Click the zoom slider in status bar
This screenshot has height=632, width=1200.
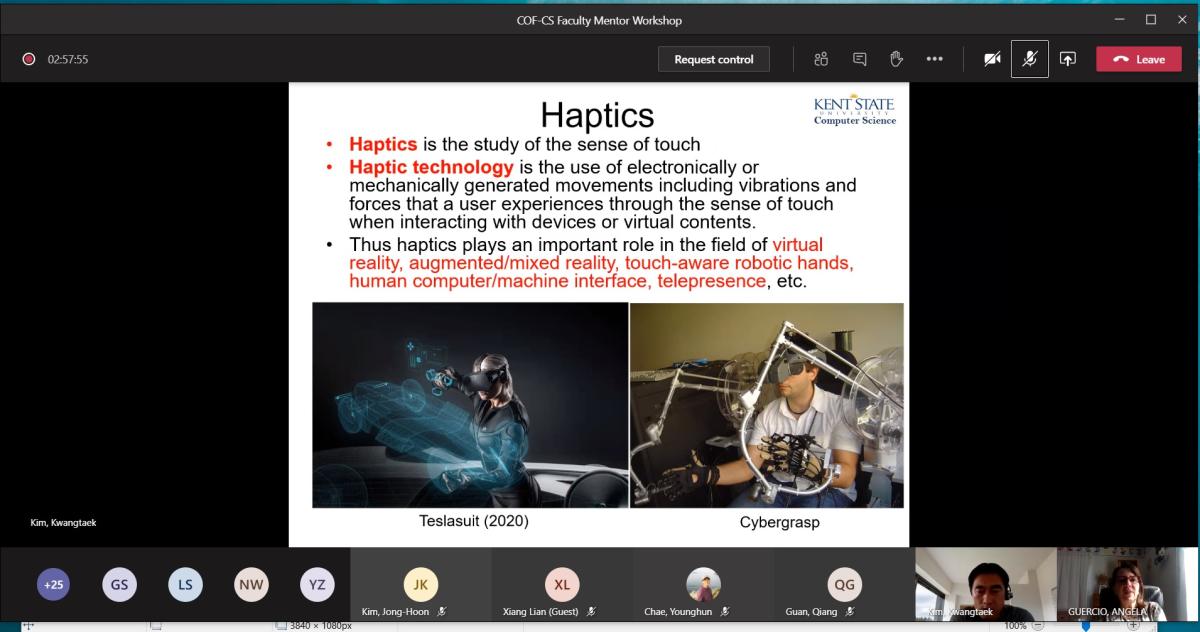1086,626
